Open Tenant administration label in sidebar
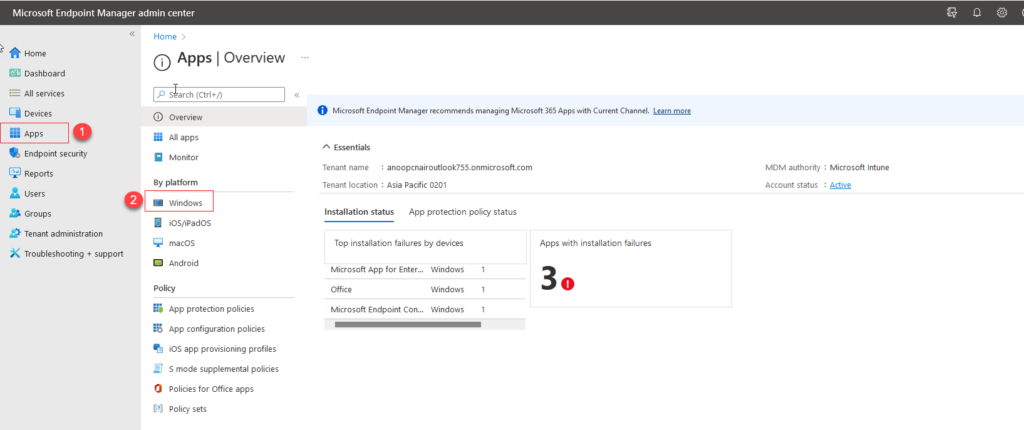 (x=63, y=233)
